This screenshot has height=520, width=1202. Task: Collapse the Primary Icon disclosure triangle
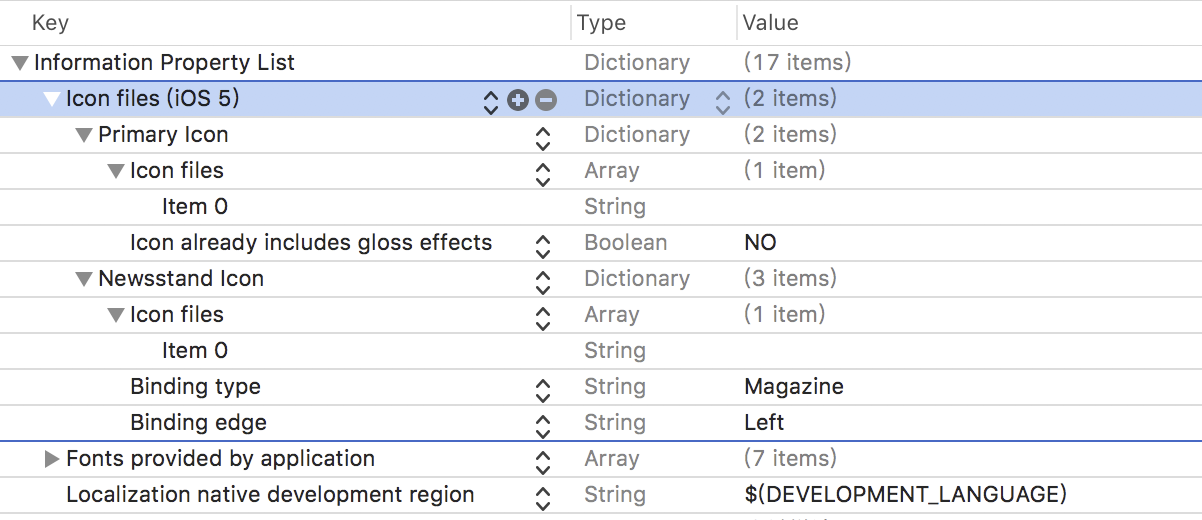(84, 135)
